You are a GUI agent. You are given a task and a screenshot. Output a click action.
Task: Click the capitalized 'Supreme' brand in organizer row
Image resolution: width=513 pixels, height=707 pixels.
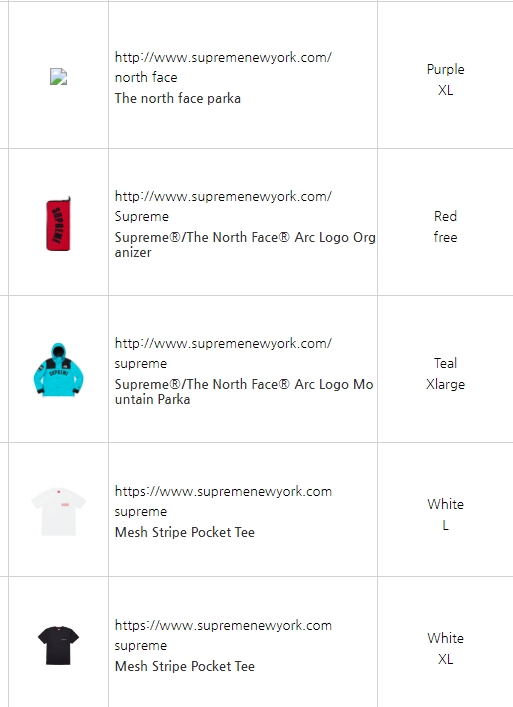pyautogui.click(x=142, y=216)
